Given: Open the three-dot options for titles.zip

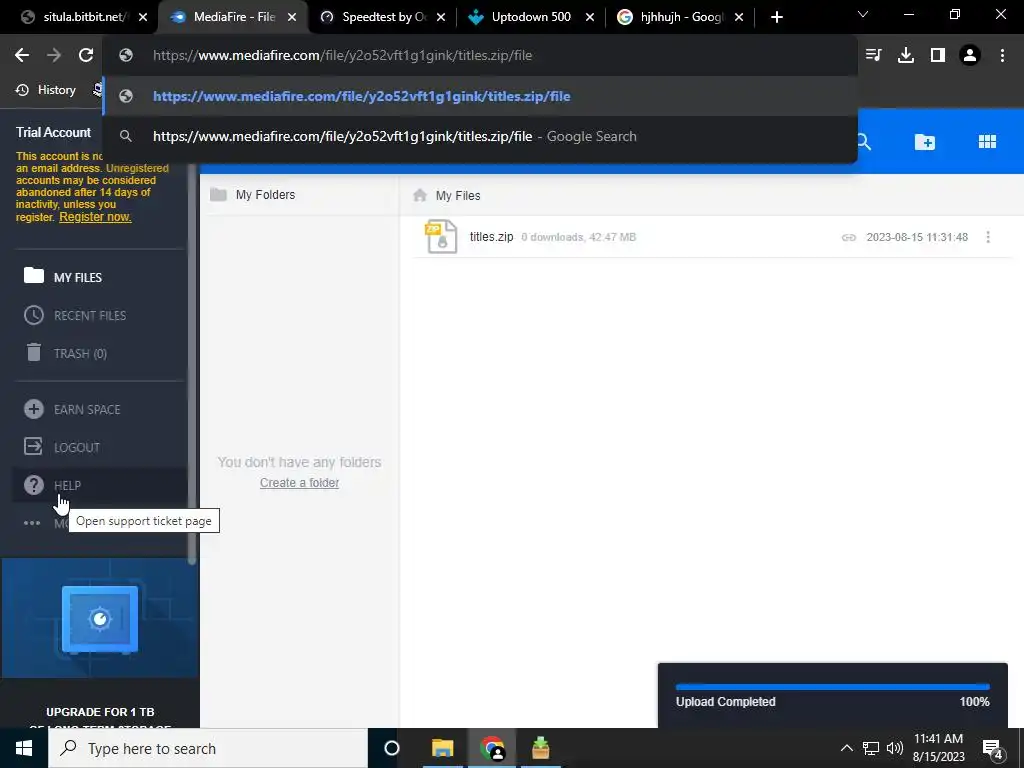Looking at the screenshot, I should pyautogui.click(x=988, y=237).
